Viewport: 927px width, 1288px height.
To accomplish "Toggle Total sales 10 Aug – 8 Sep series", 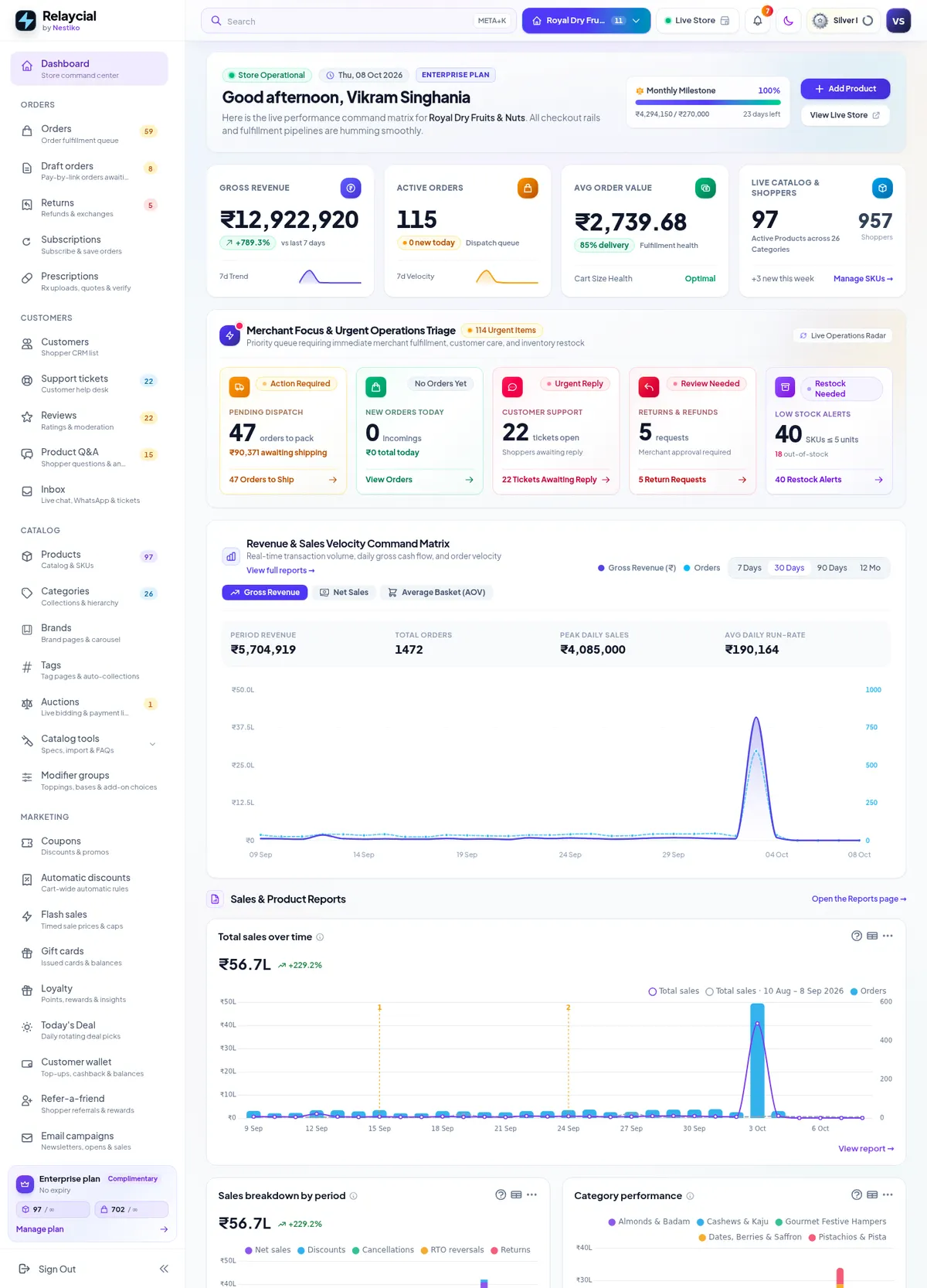I will click(x=774, y=991).
